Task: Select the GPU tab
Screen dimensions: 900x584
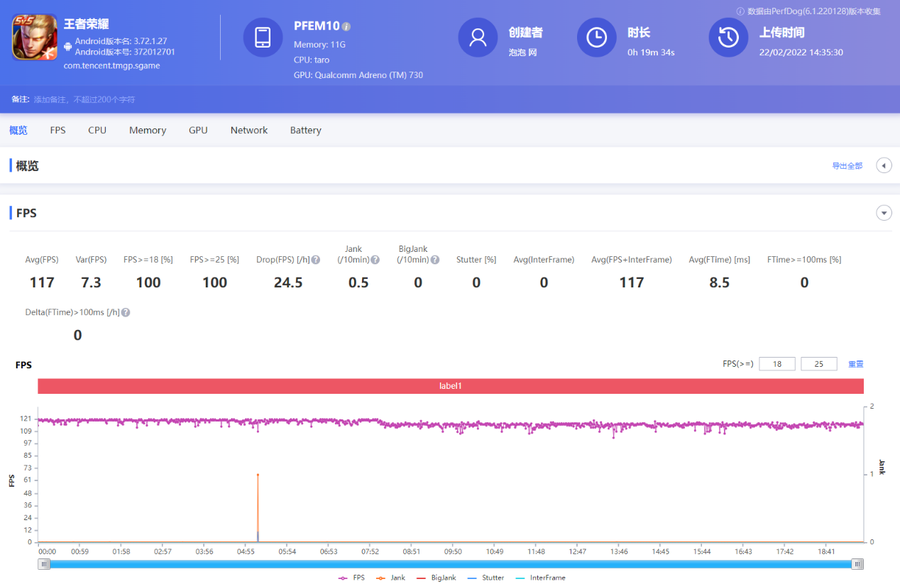Action: coord(198,131)
